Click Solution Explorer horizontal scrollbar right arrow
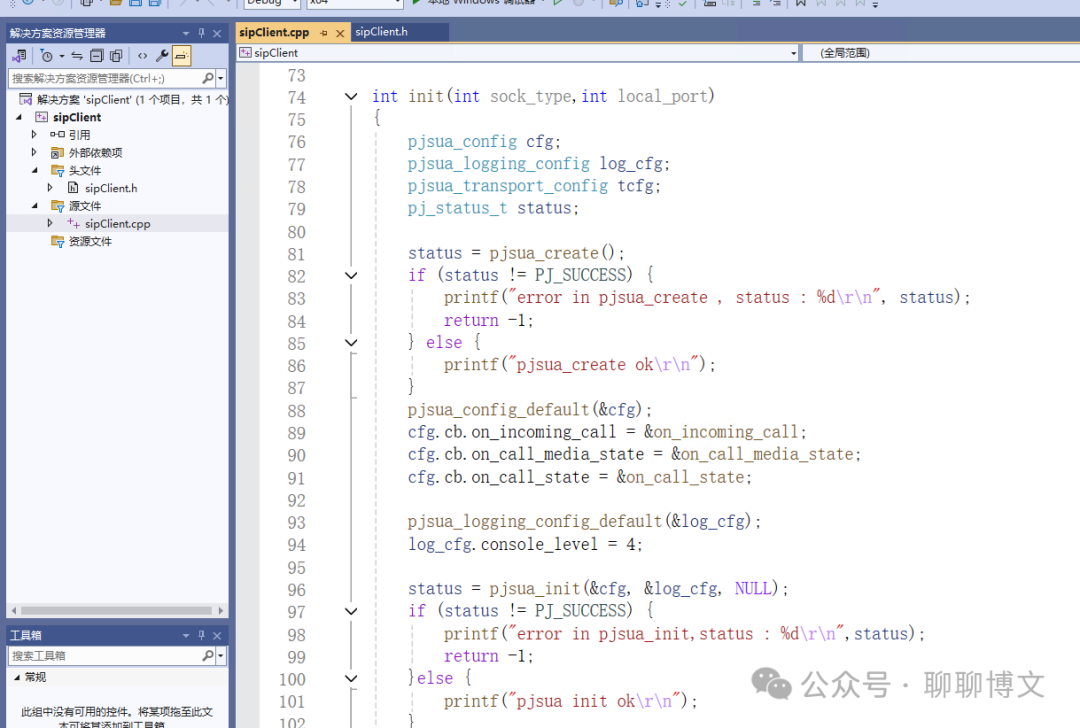This screenshot has width=1080, height=728. (222, 610)
